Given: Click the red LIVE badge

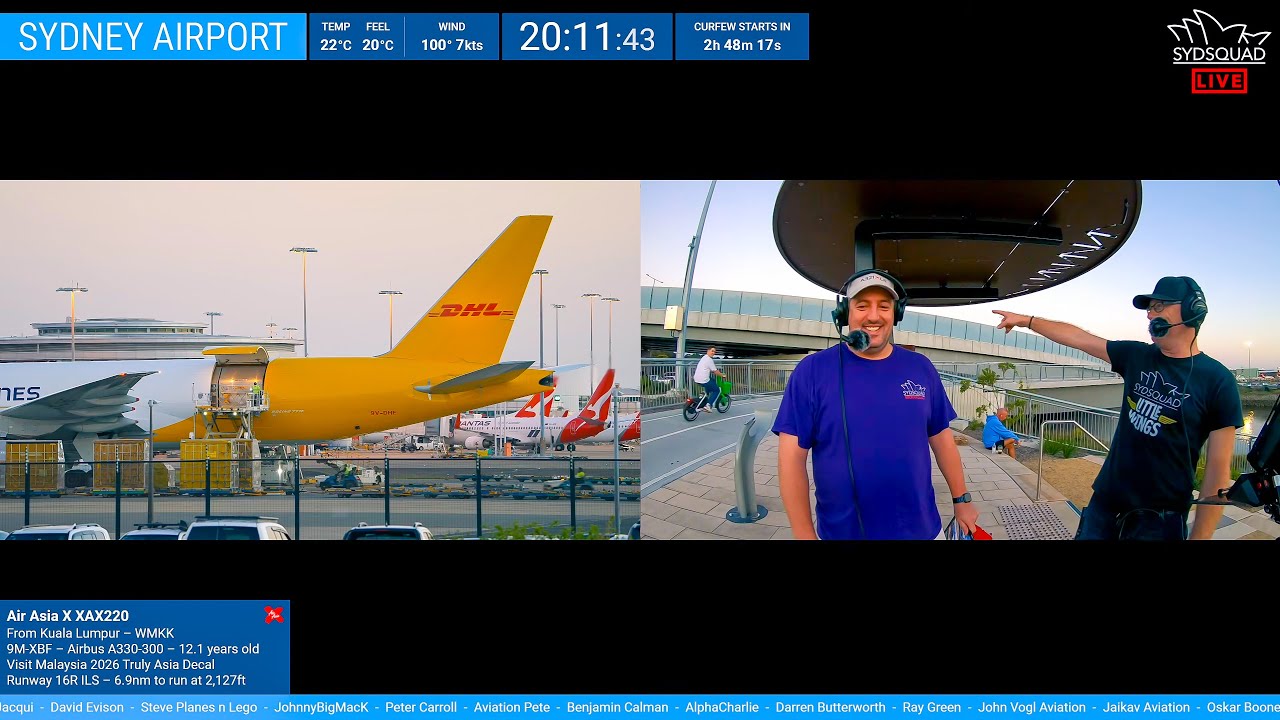Looking at the screenshot, I should (x=1219, y=81).
